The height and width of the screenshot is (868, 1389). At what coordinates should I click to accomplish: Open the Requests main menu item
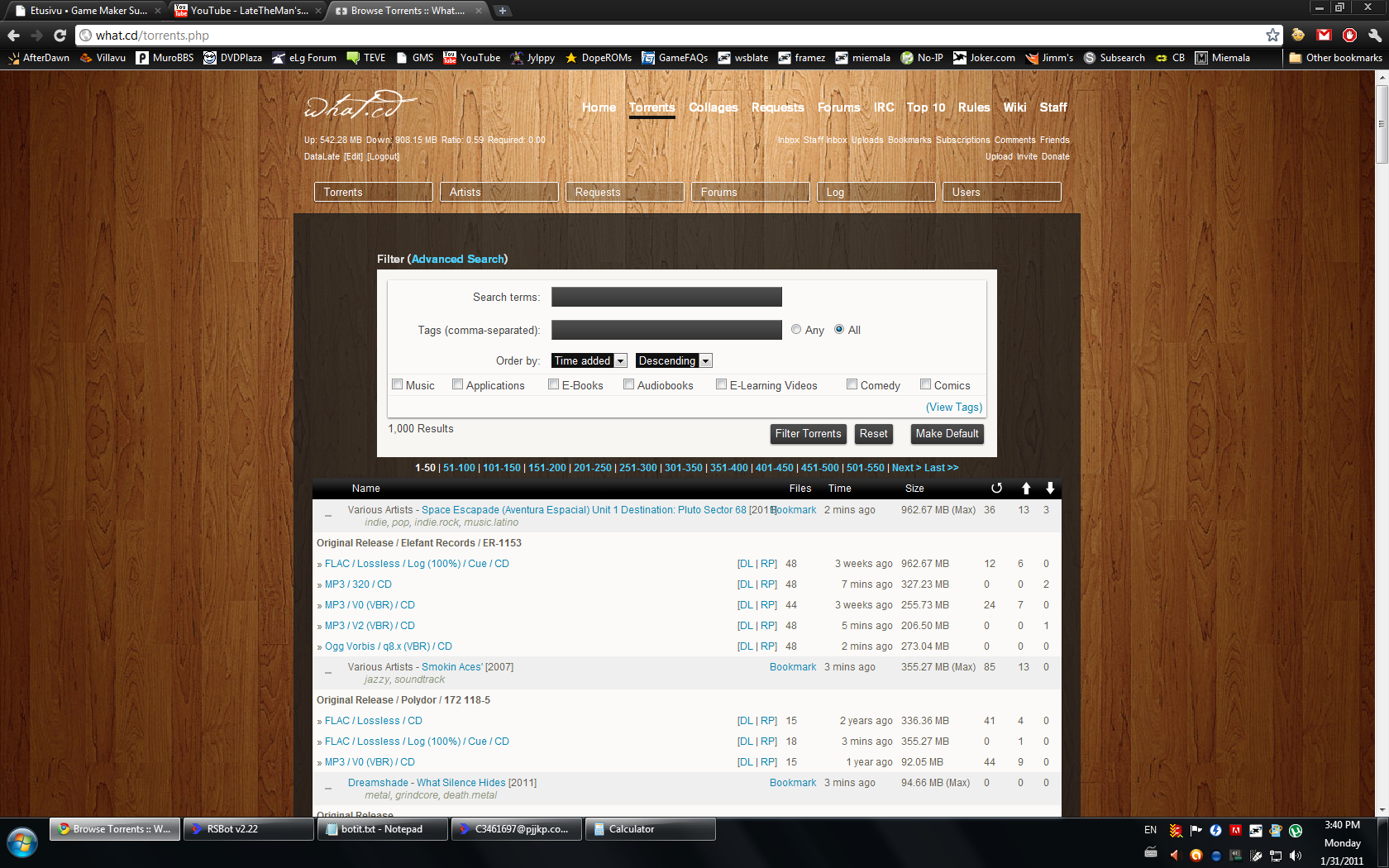click(x=777, y=107)
